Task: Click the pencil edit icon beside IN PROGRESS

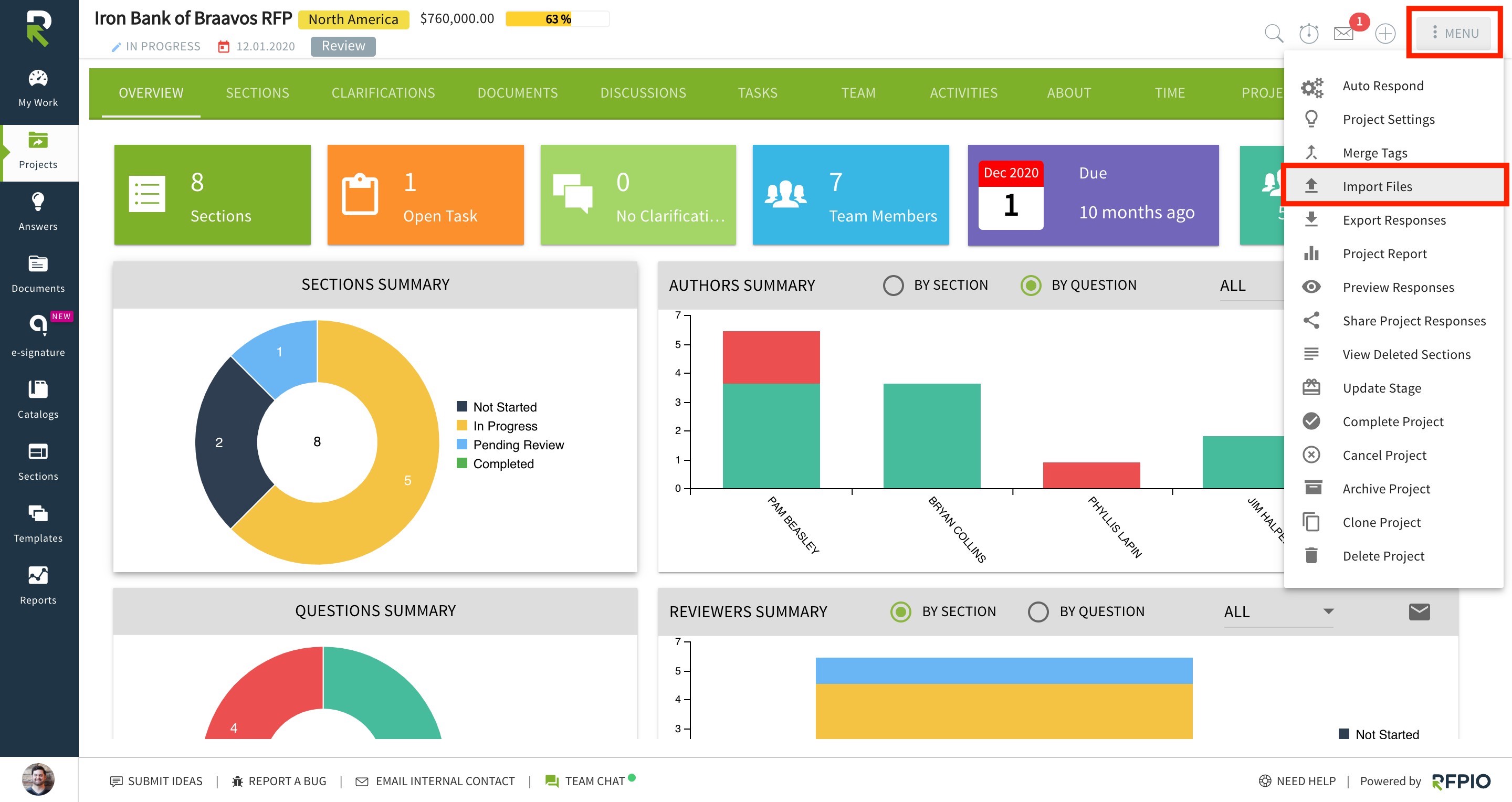Action: click(x=115, y=47)
